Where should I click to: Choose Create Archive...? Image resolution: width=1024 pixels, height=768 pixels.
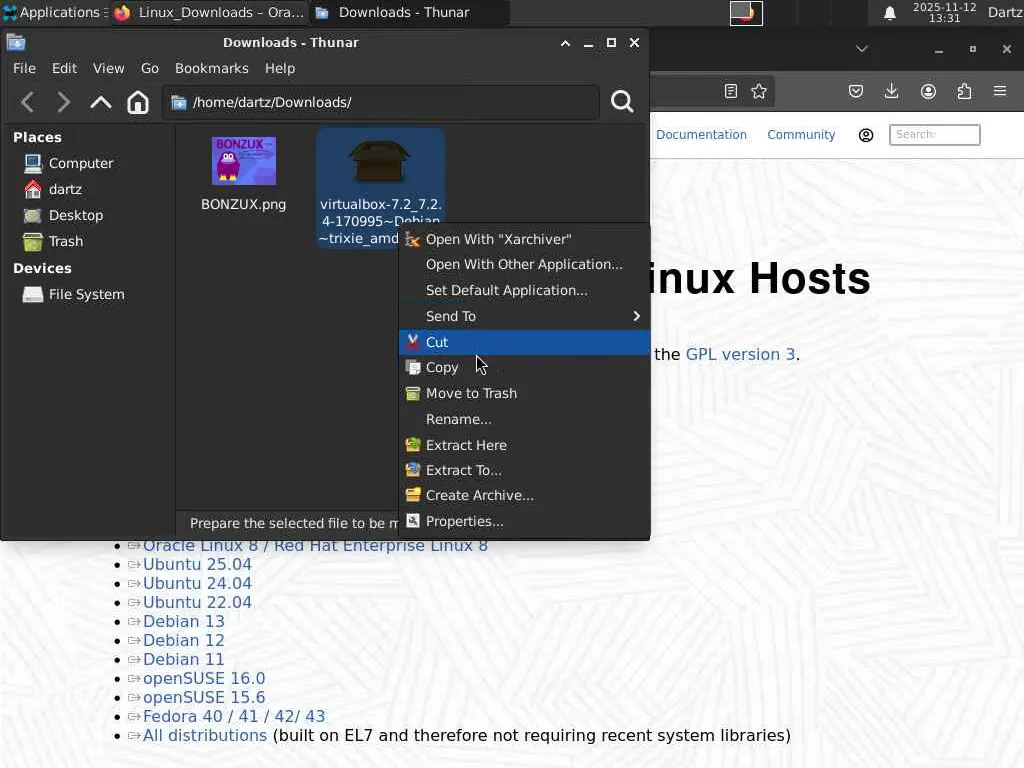click(524, 496)
